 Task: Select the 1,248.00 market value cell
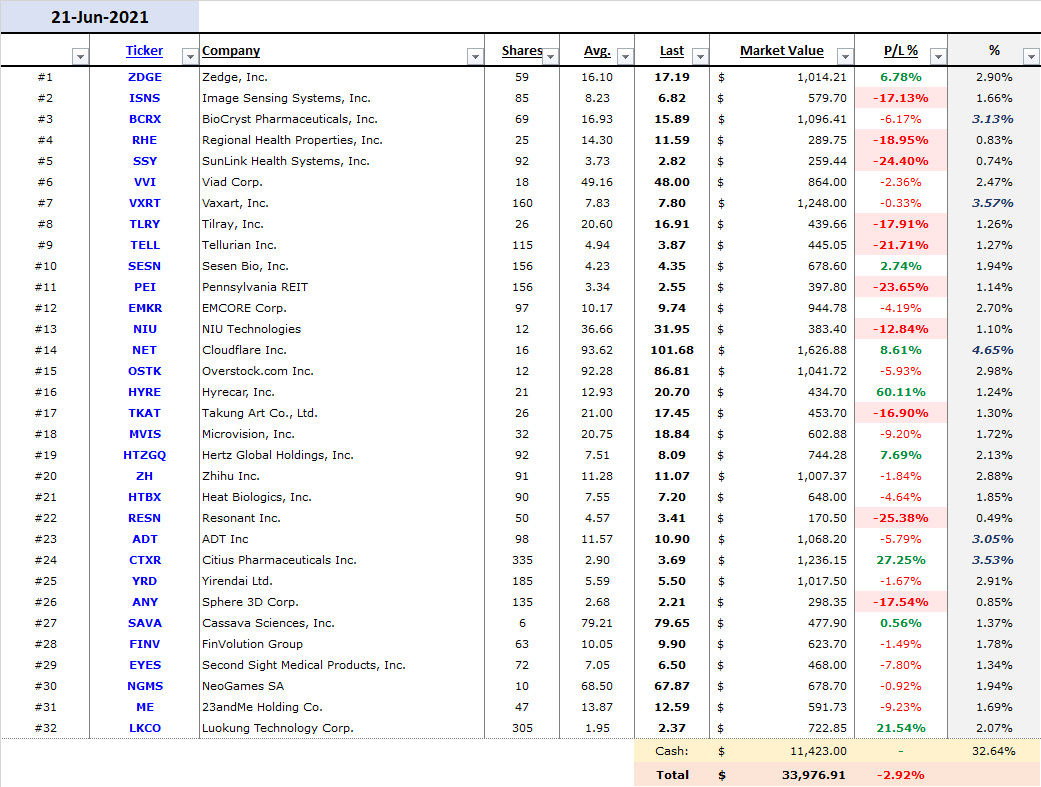point(782,203)
